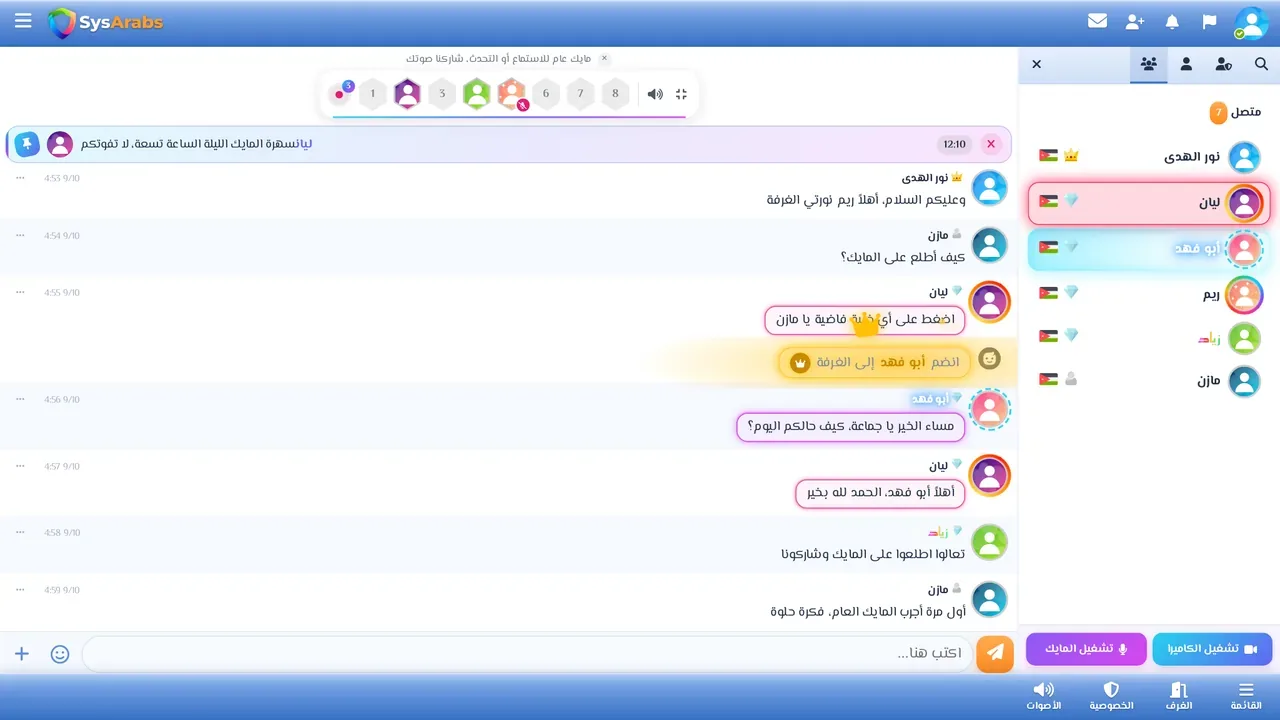Open options for أبو فهد's 4:56 message
Viewport: 1280px width, 720px height.
click(20, 399)
